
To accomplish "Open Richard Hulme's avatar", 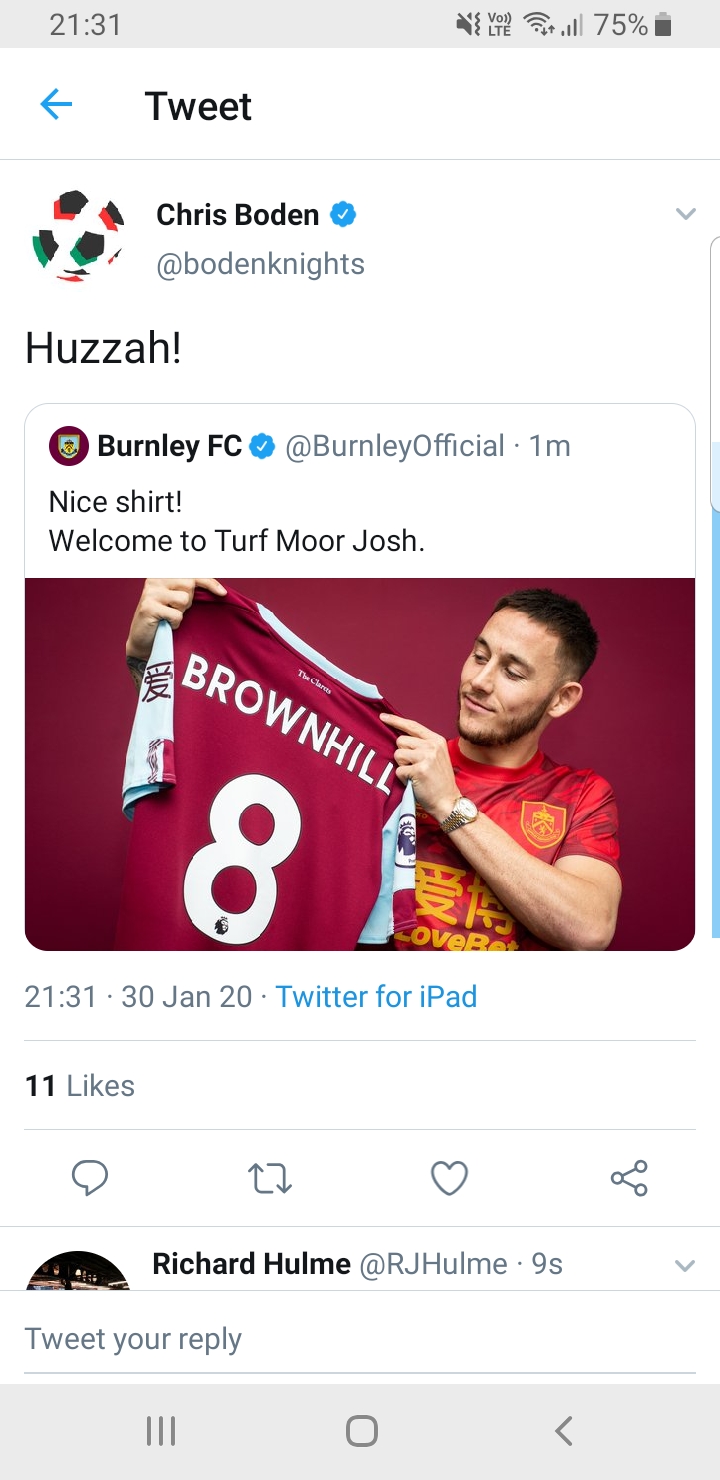I will click(78, 1272).
